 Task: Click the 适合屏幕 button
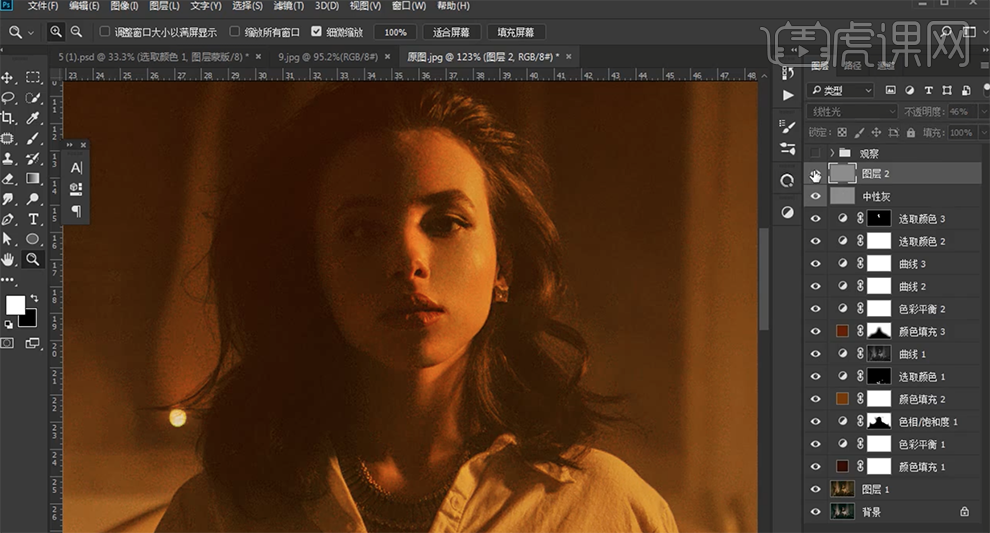pyautogui.click(x=451, y=32)
